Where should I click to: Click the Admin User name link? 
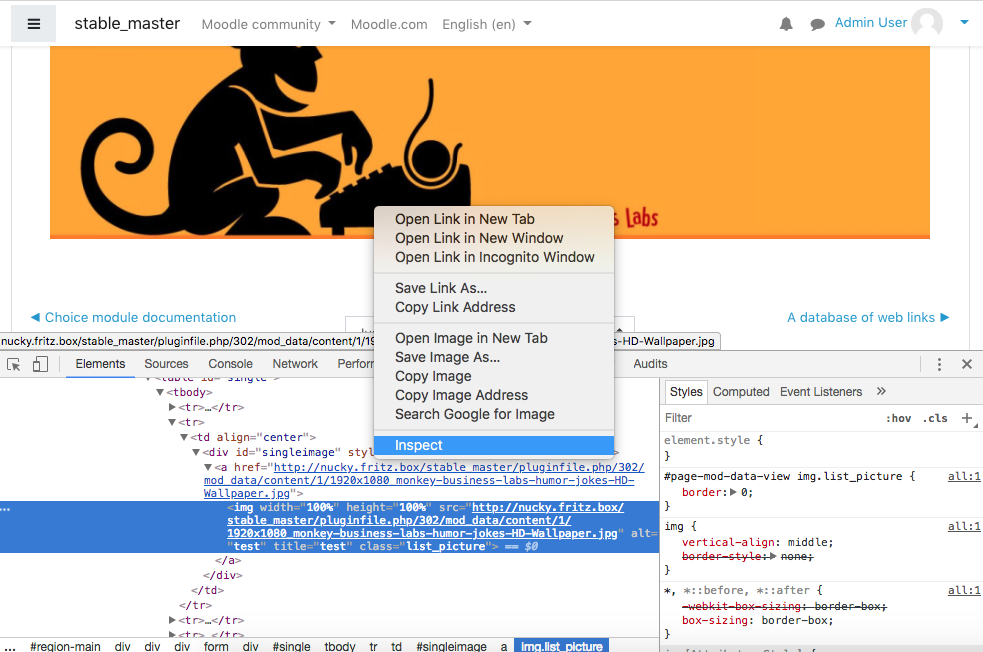pos(871,23)
